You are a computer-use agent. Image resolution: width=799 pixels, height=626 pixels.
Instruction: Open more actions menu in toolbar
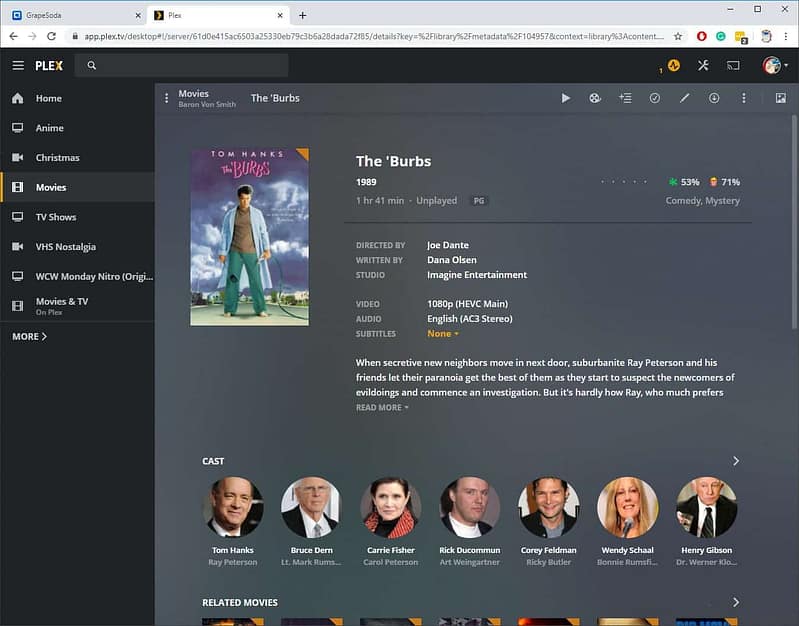pyautogui.click(x=744, y=98)
